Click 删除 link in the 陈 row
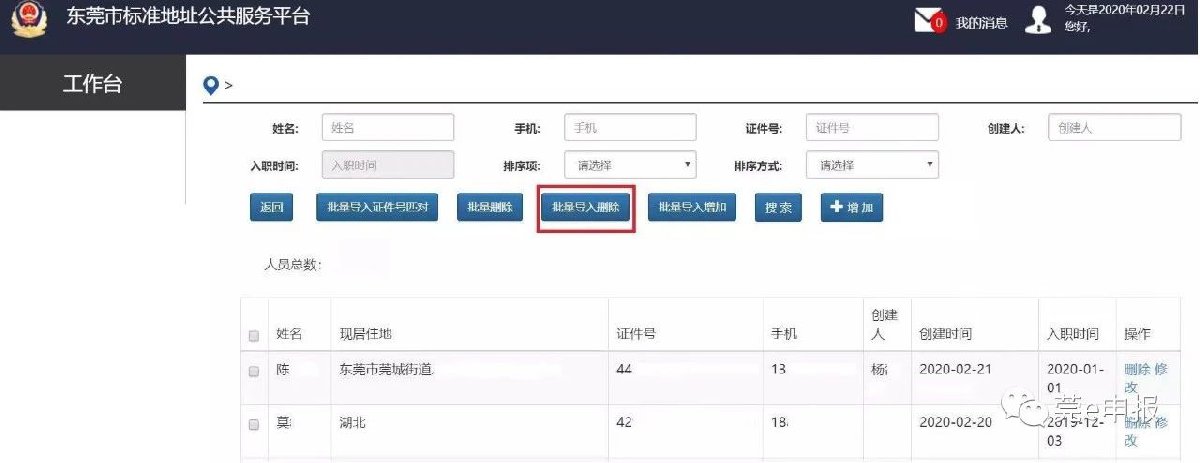Screen dimensions: 1200x463 (x=1137, y=369)
